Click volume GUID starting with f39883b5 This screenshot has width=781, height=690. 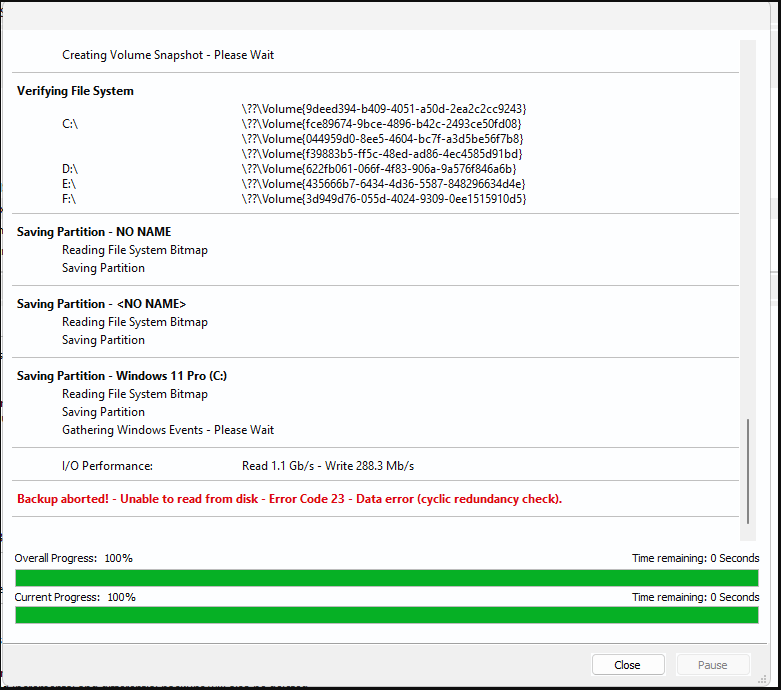click(382, 153)
